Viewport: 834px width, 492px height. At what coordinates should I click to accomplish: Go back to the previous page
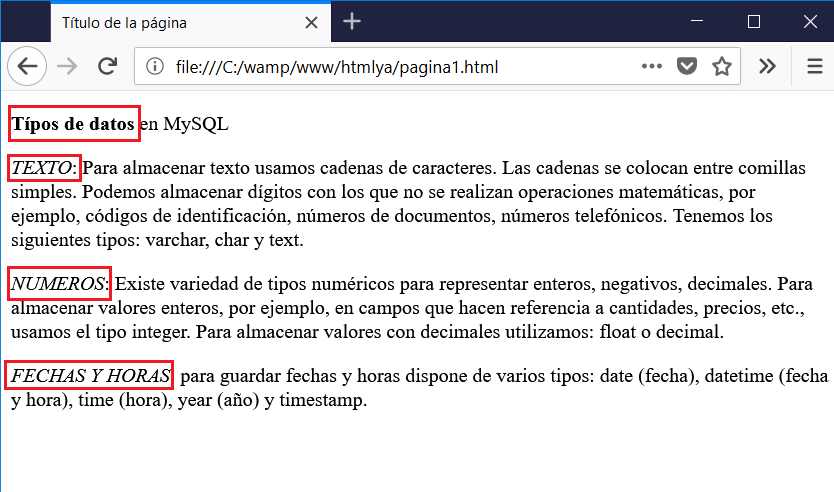(27, 66)
